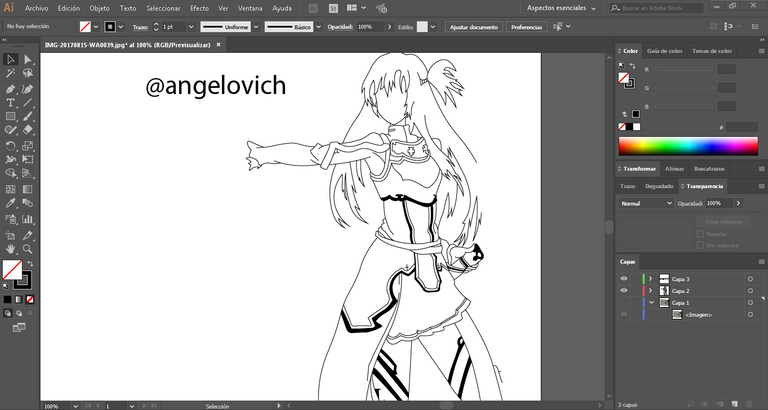Screen dimensions: 768x410
Task: Pick the Eraser tool
Action: coord(28,130)
